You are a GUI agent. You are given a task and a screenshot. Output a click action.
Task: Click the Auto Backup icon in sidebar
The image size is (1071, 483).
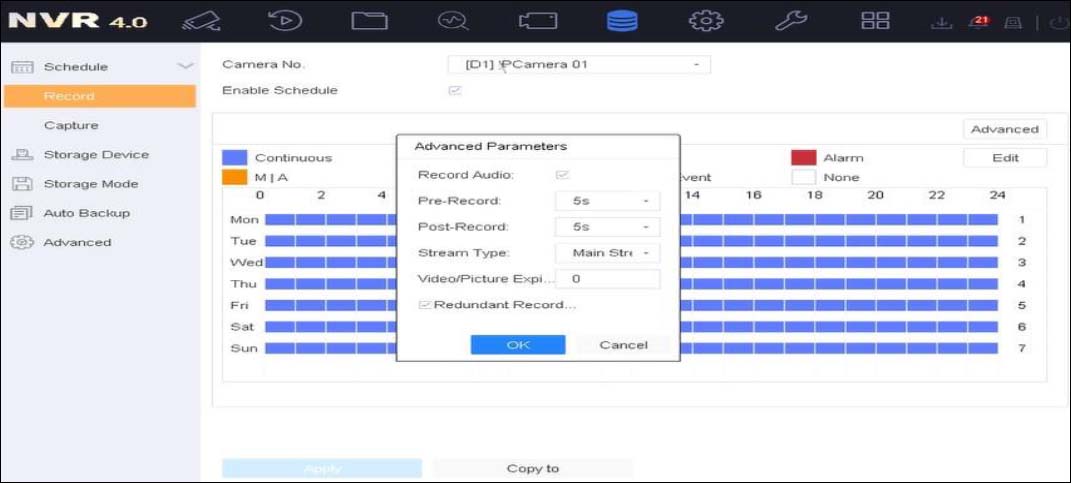22,213
